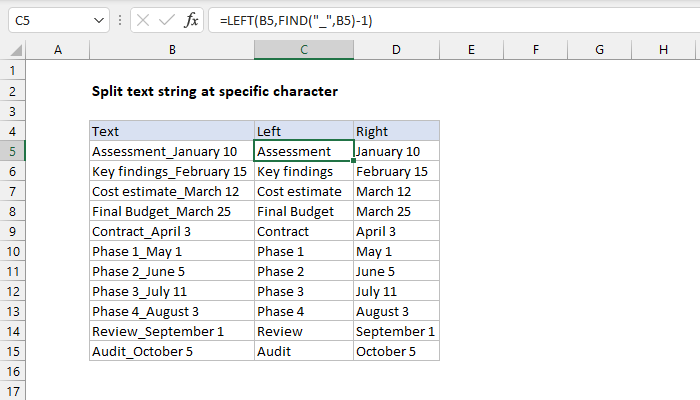Select column B header
Viewport: 700px width, 400px height.
(x=172, y=50)
